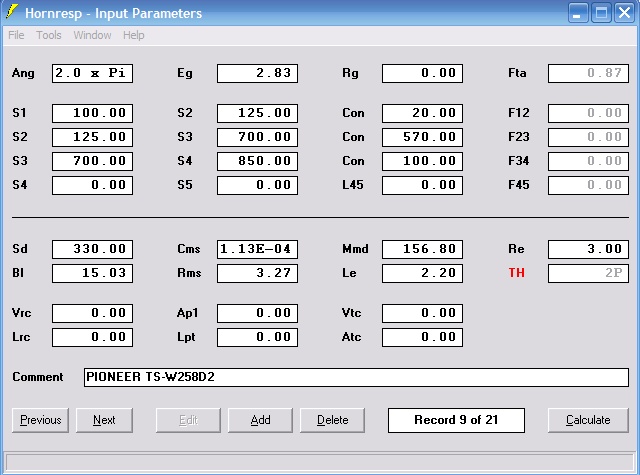
Task: Close the Hornresp window
Action: [x=624, y=13]
